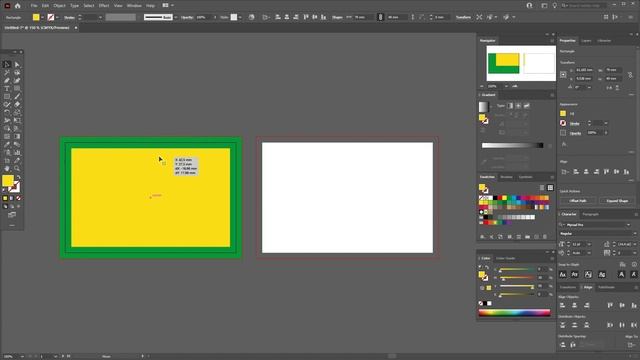
Task: Click the Navigator preview thumbnail
Action: pos(521,63)
